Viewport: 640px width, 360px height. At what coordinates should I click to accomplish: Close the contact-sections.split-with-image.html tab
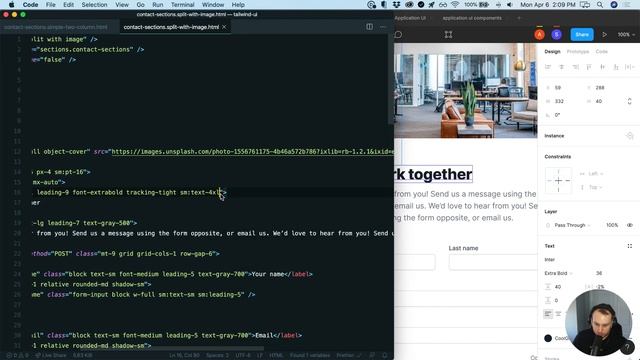[x=224, y=27]
